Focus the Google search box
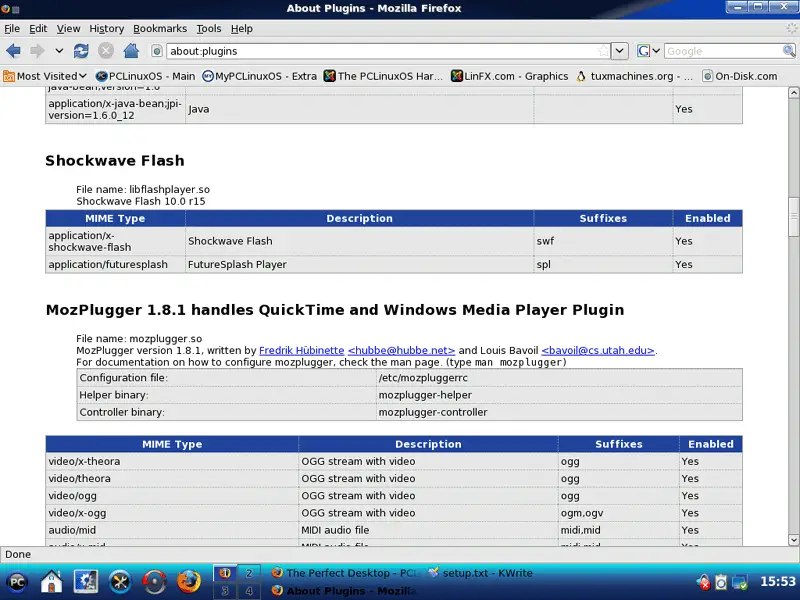Image resolution: width=800 pixels, height=600 pixels. pos(723,51)
